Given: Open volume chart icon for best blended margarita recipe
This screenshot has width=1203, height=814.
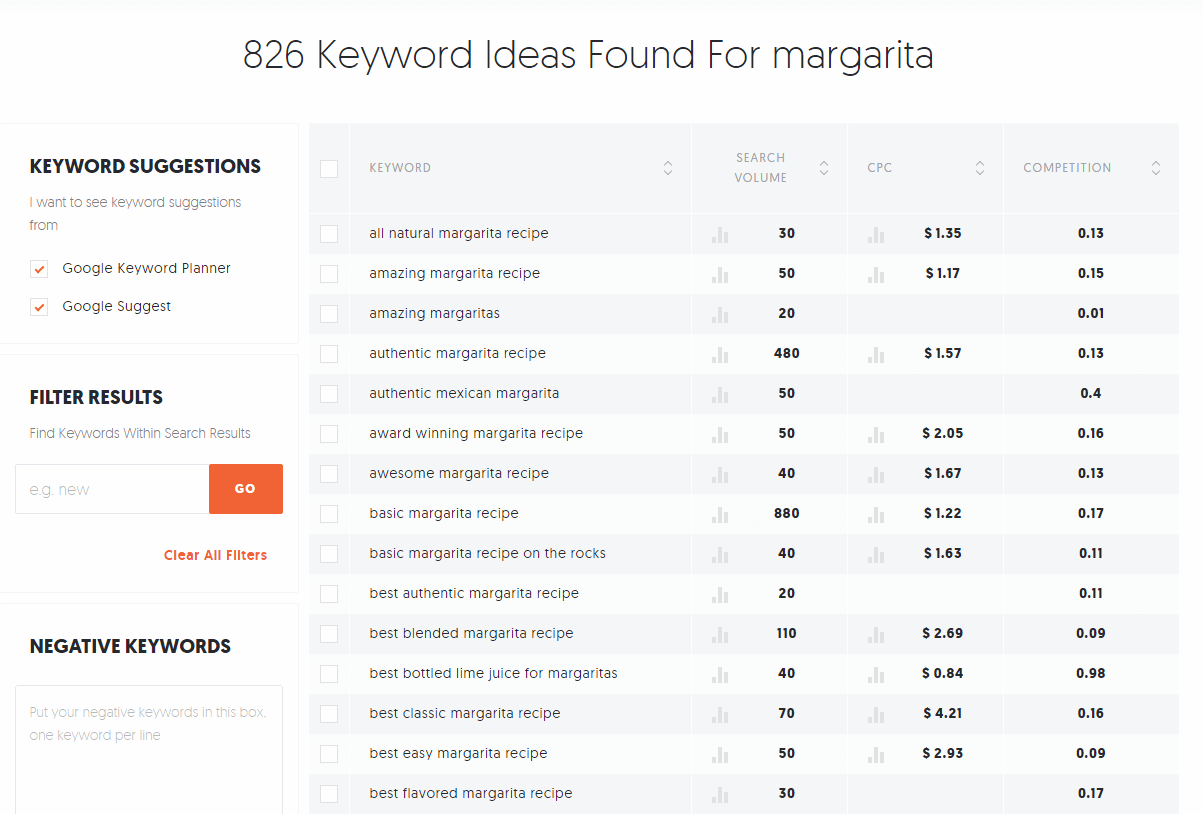Looking at the screenshot, I should pos(720,634).
